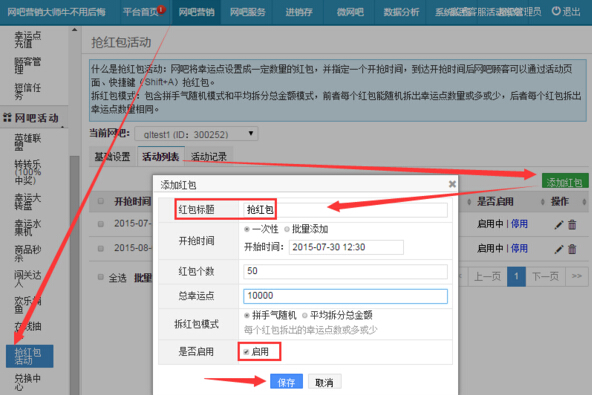This screenshot has height=395, width=592.
Task: Choose 拼手气随机 split mode
Action: pyautogui.click(x=247, y=315)
